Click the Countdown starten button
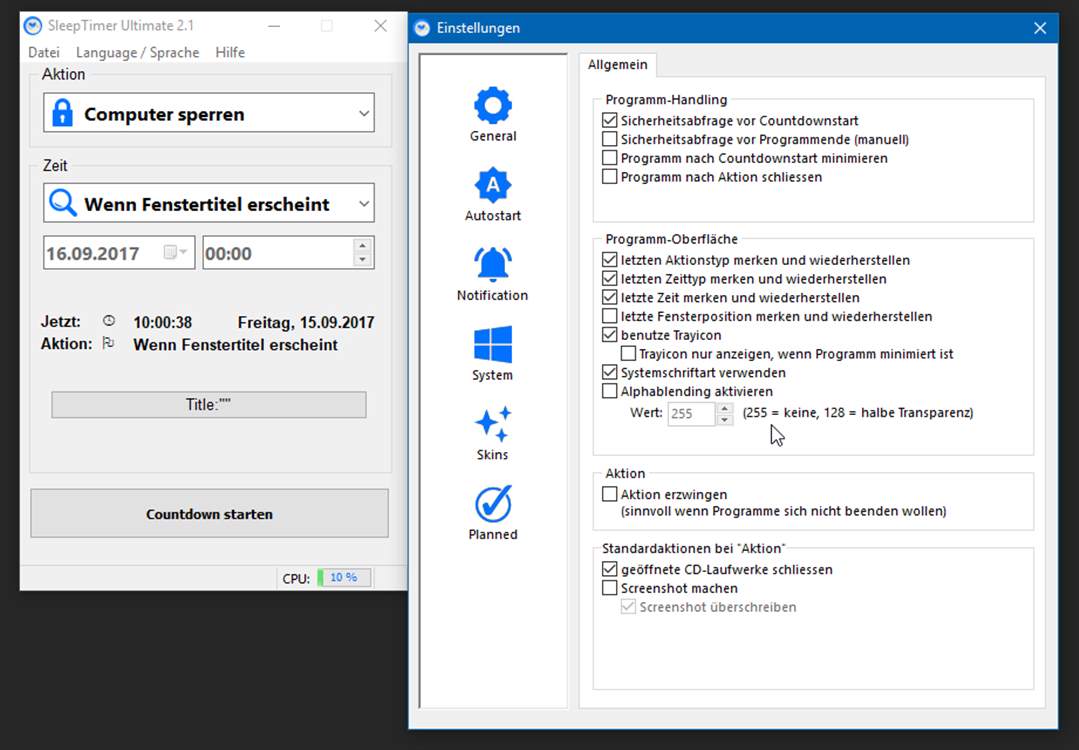 click(209, 513)
